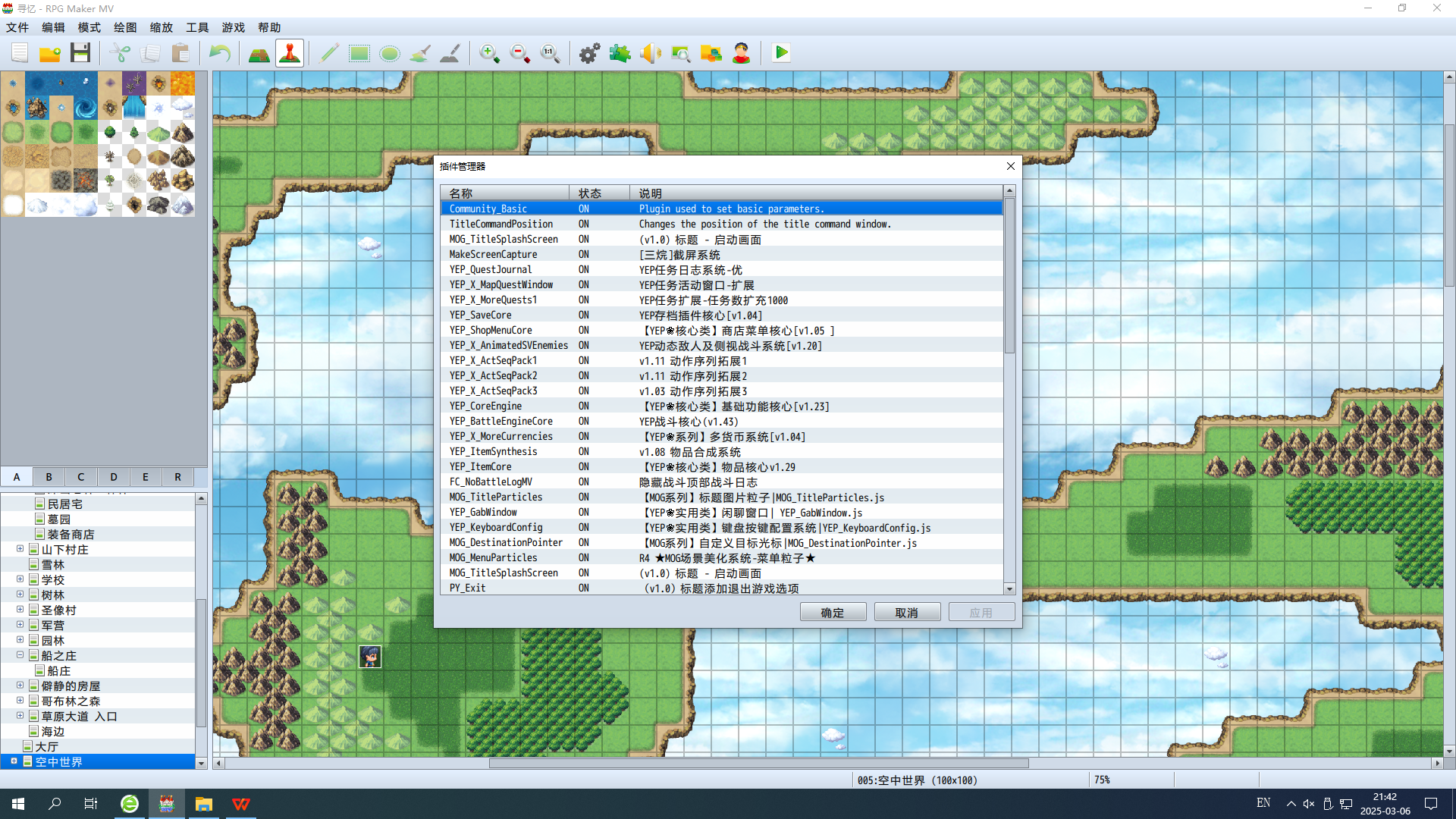The image size is (1456, 819).
Task: Expand the 哥布林之森 tree node
Action: [20, 701]
